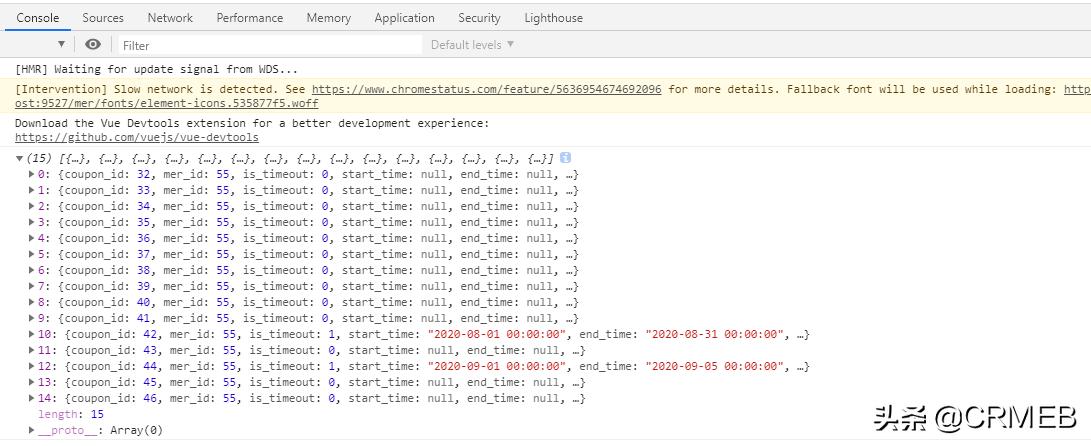Viewport: 1091px width, 446px height.
Task: Click the eye live expression icon
Action: pyautogui.click(x=93, y=45)
